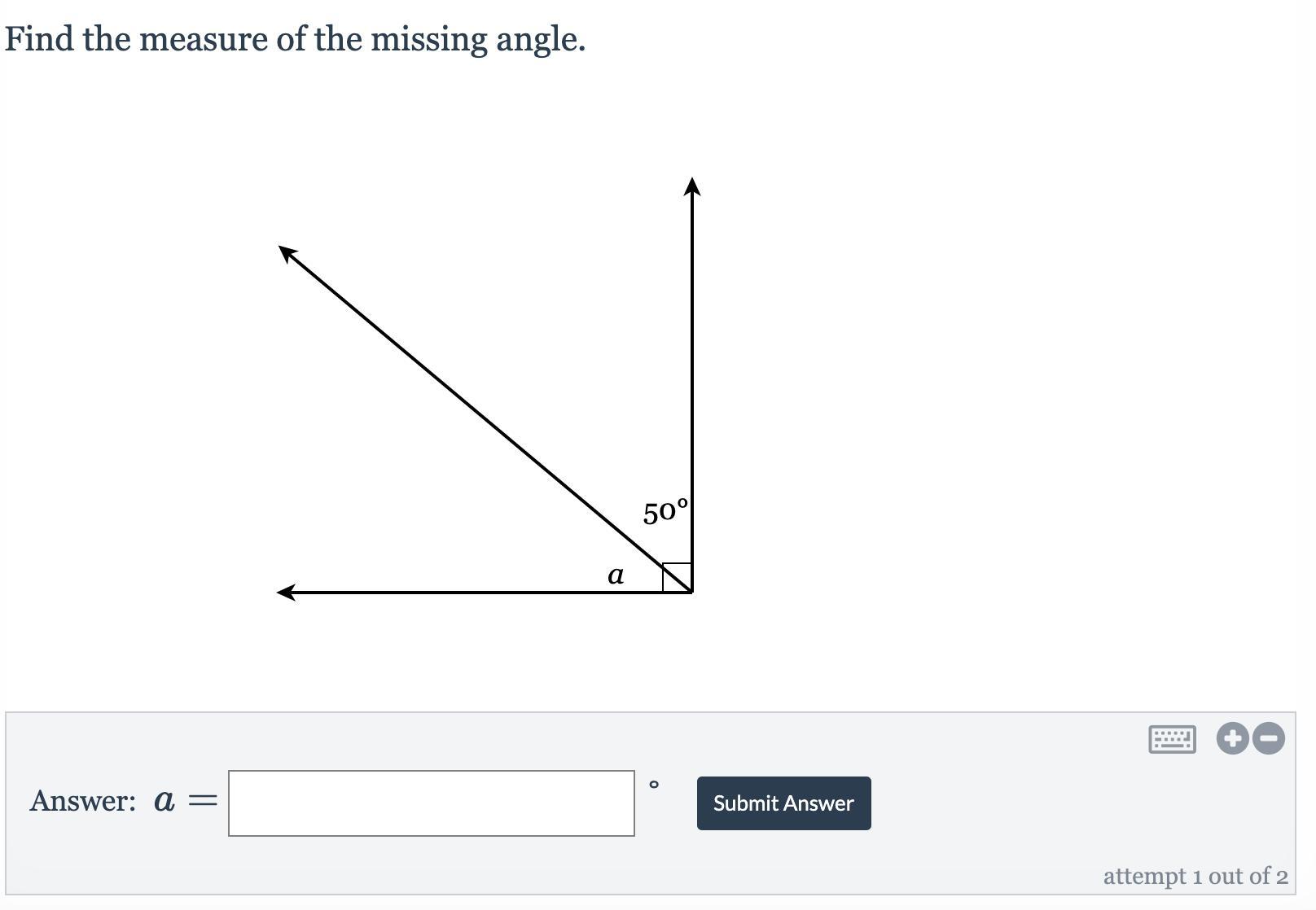This screenshot has height=910, width=1316.
Task: Click the "Find the measure" question text
Action: coord(295,39)
